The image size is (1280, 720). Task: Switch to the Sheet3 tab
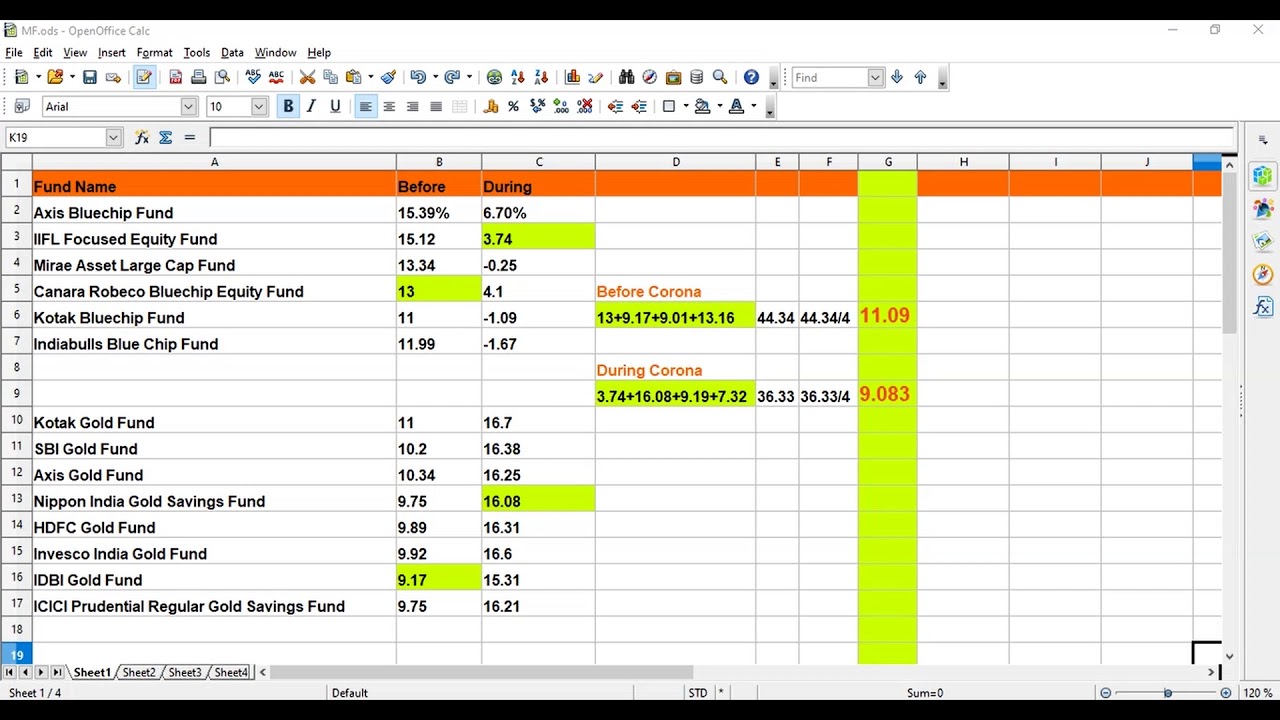184,672
